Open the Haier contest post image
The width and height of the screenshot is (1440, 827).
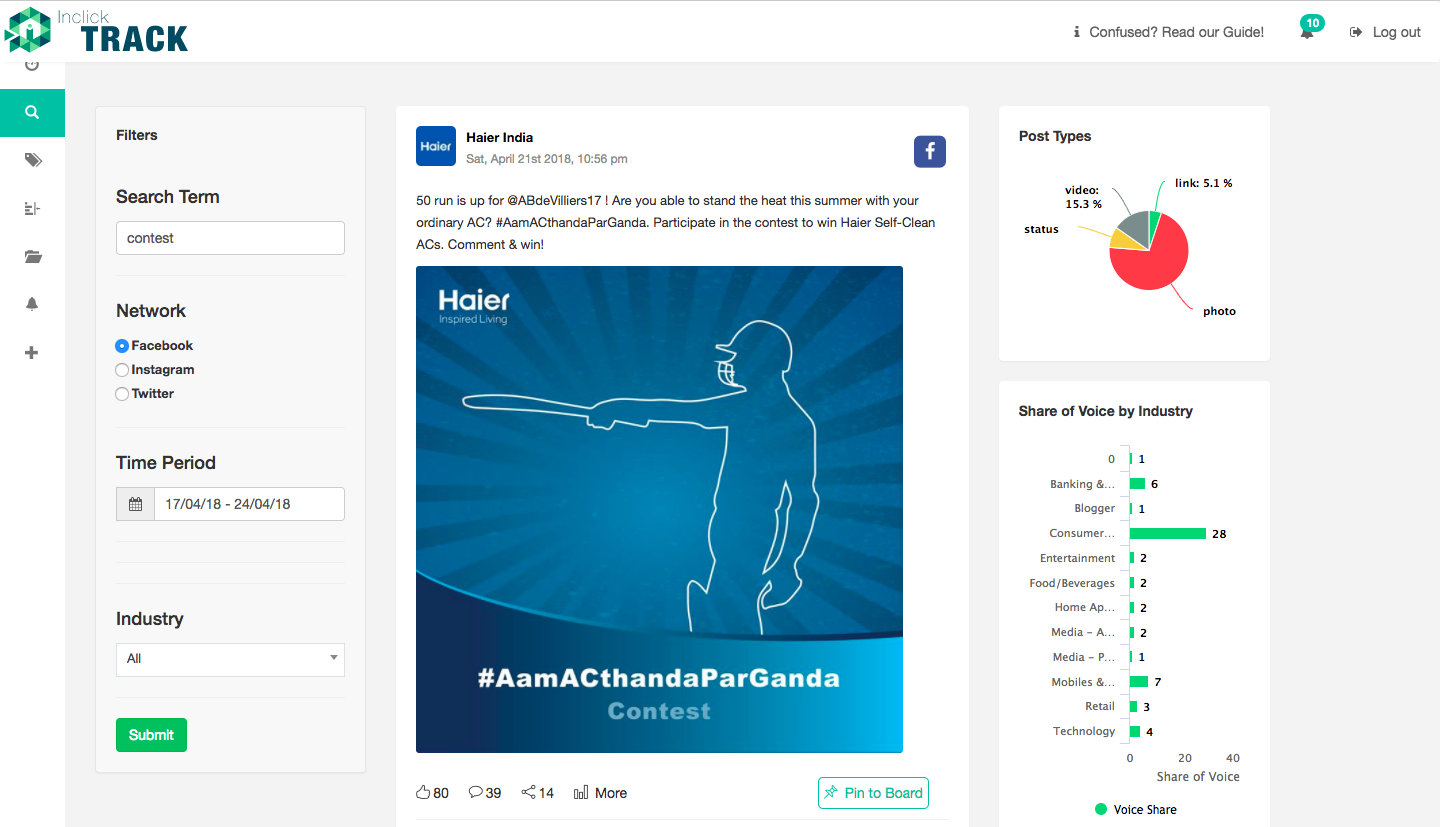point(659,509)
